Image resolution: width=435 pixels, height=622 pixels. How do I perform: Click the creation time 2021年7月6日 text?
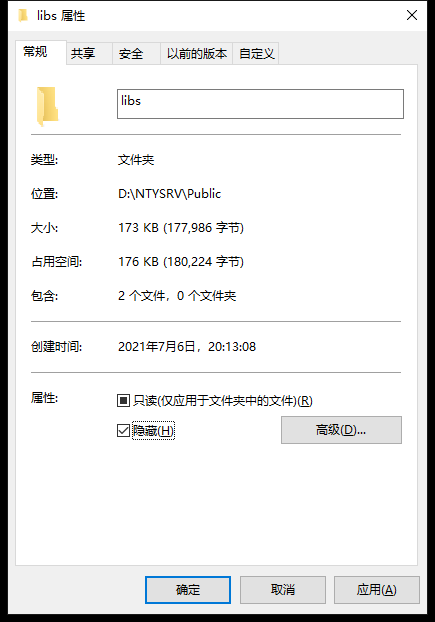(x=187, y=347)
